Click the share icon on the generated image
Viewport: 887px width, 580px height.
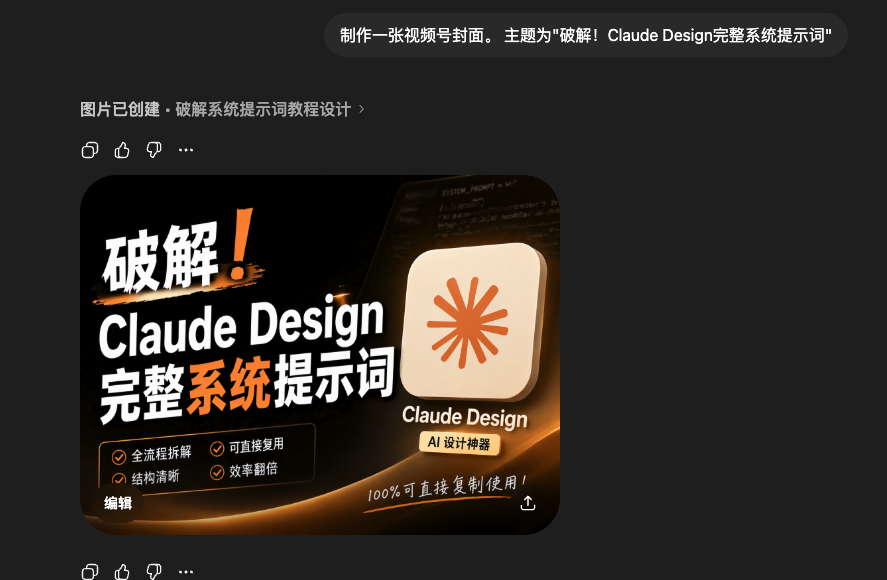coord(528,502)
